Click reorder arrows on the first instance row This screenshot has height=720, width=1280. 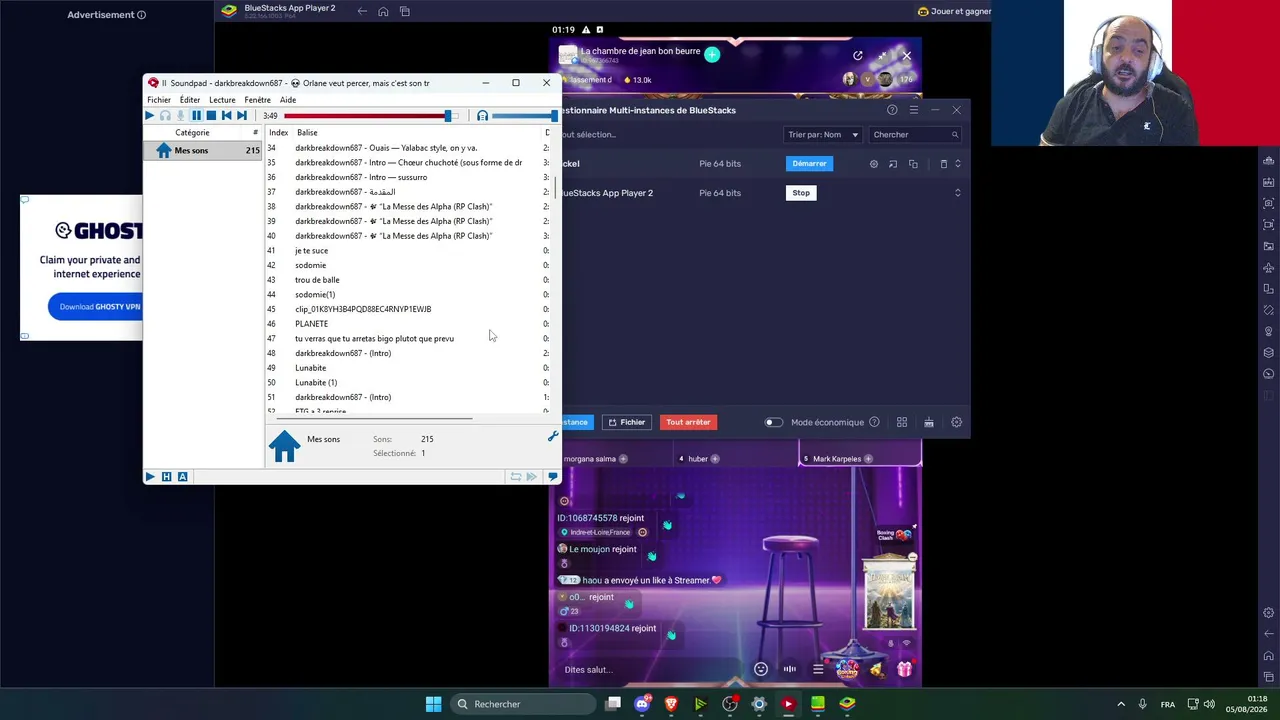coord(958,164)
